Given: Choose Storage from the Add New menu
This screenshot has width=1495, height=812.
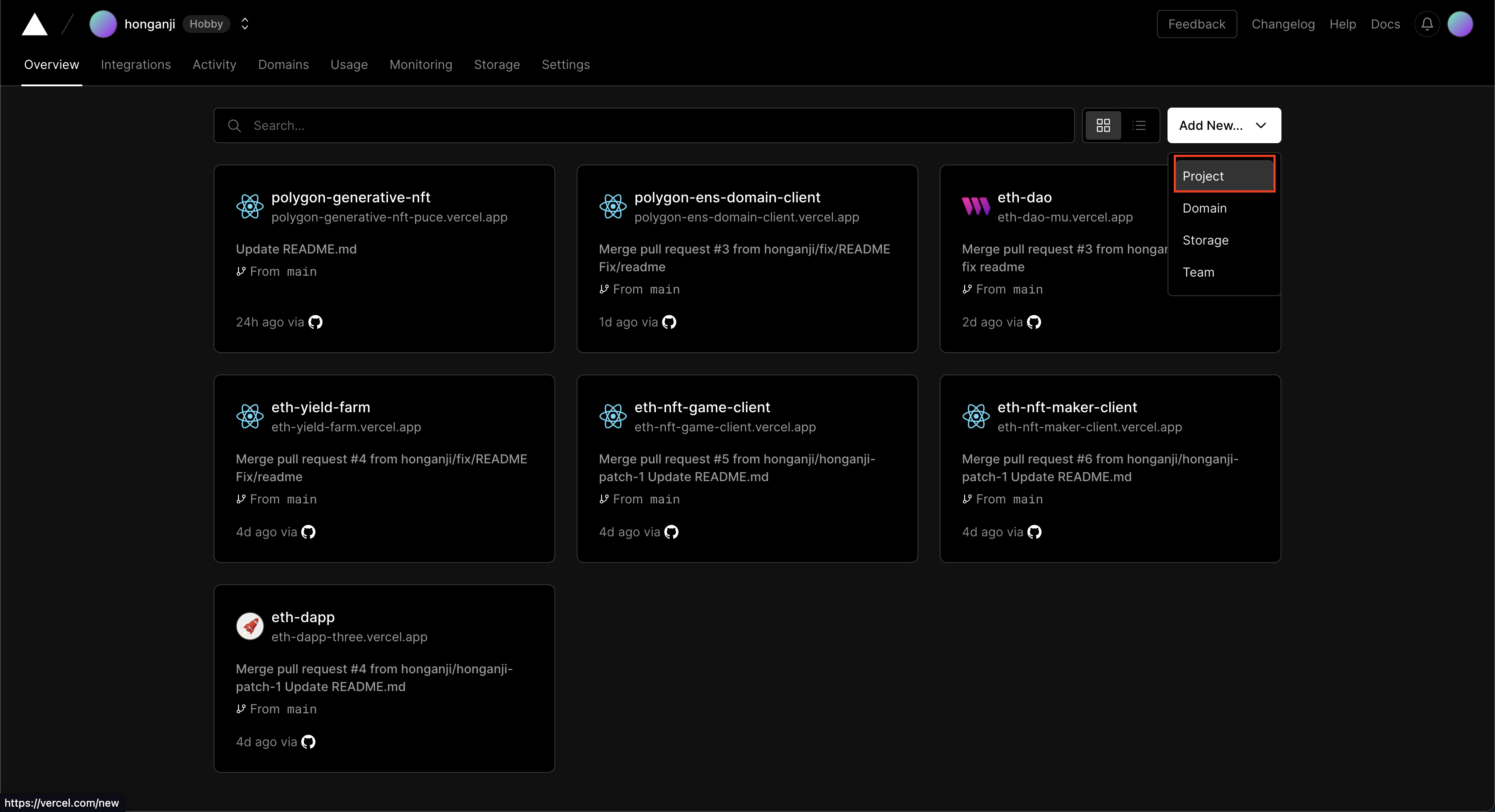Looking at the screenshot, I should pos(1224,240).
